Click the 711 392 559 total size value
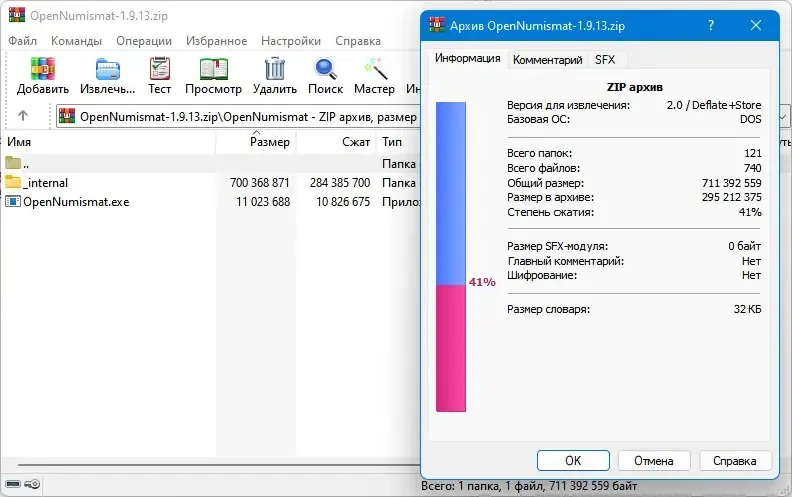Viewport: 792px width, 497px height. (731, 183)
